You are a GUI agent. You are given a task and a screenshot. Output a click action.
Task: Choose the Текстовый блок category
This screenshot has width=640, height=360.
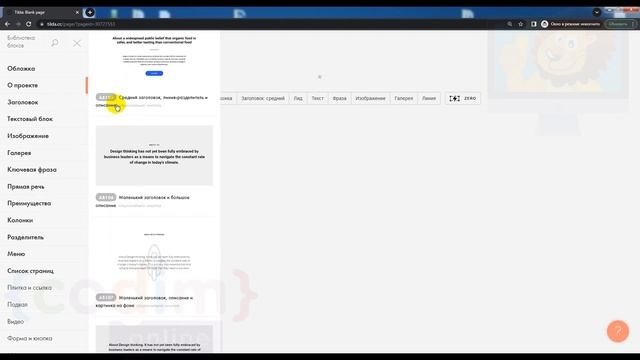(30, 119)
